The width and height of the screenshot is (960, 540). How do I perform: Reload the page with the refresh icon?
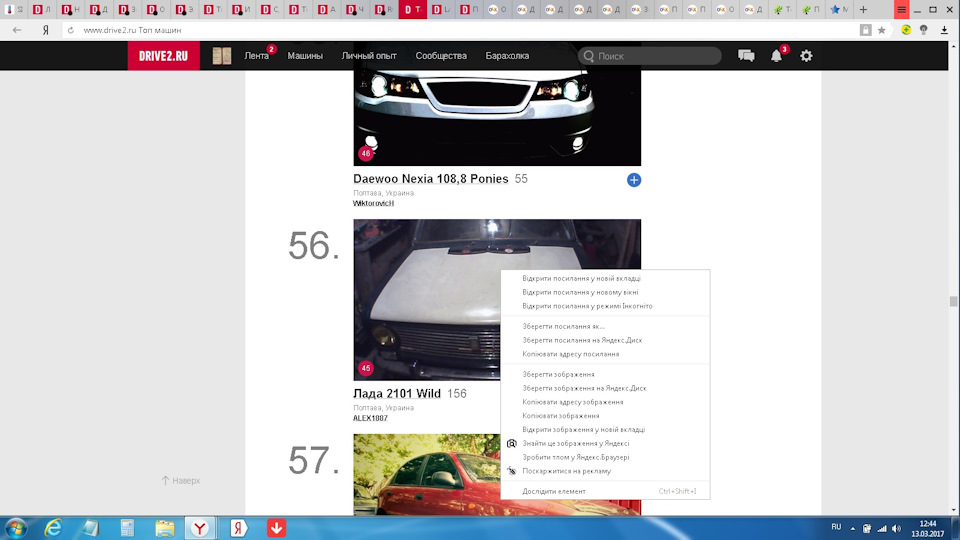point(70,30)
